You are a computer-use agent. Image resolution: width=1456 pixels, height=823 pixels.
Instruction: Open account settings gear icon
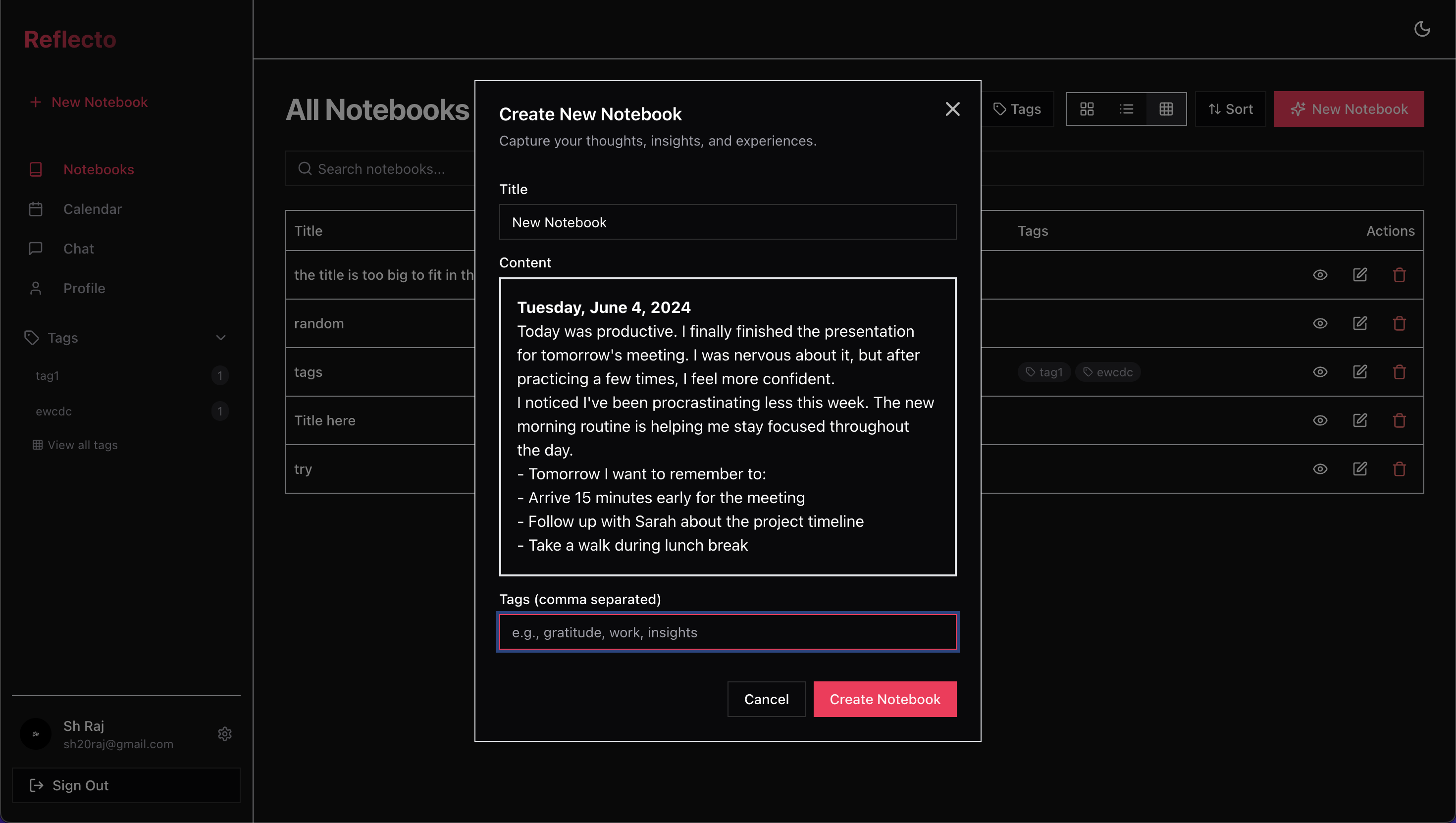[x=225, y=734]
